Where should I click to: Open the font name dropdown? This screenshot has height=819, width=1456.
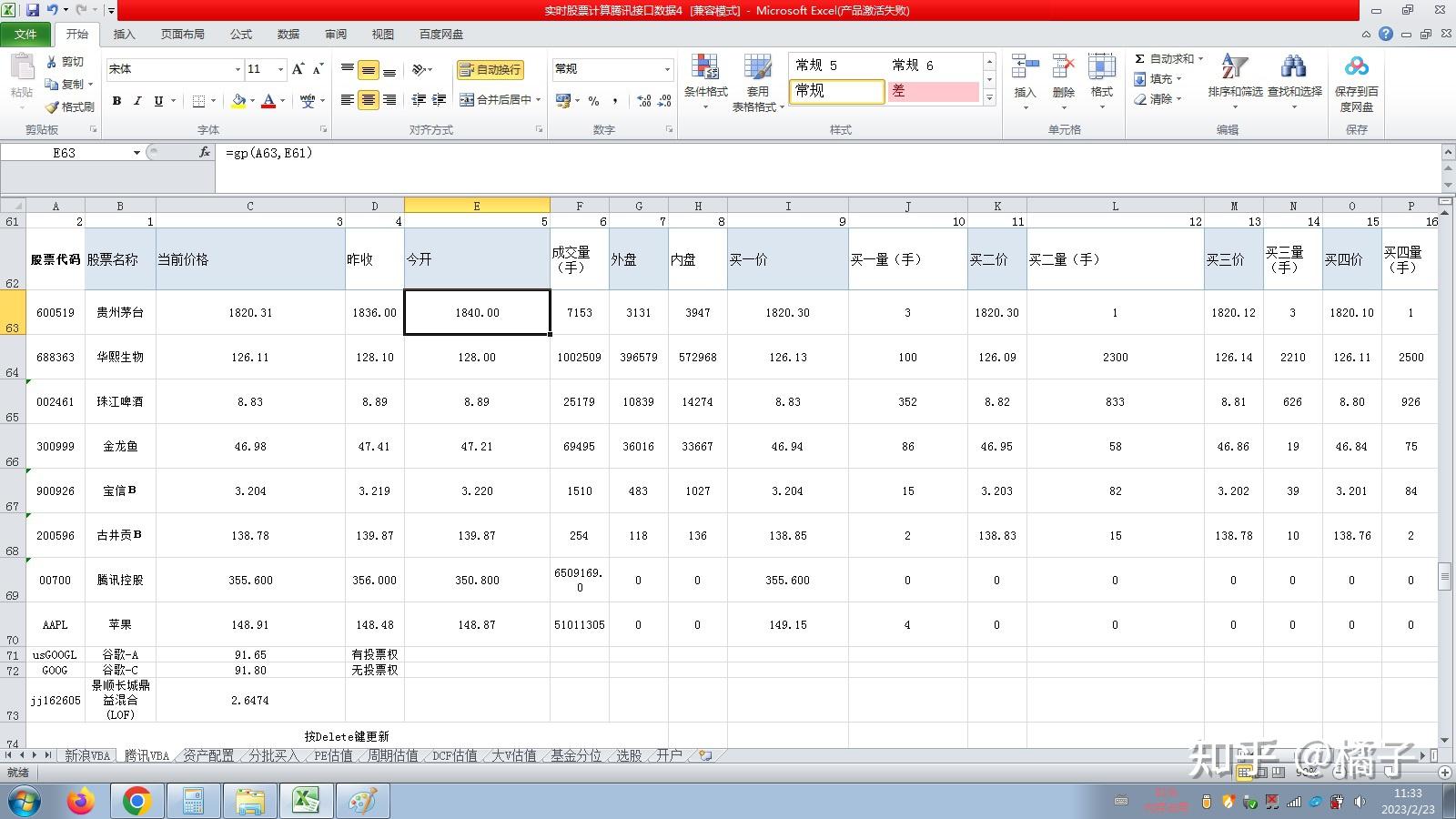point(238,69)
